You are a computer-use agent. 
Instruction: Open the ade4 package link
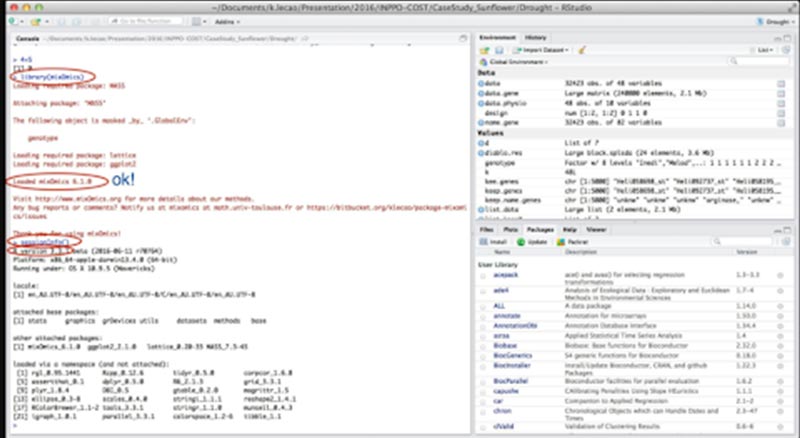click(501, 290)
